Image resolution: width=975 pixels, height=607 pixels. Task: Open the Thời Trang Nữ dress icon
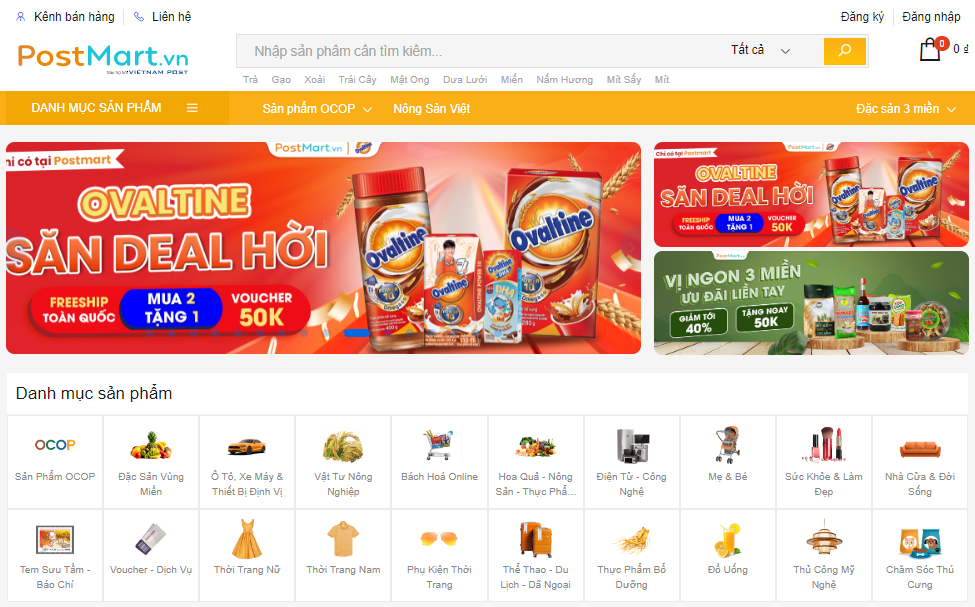point(247,539)
